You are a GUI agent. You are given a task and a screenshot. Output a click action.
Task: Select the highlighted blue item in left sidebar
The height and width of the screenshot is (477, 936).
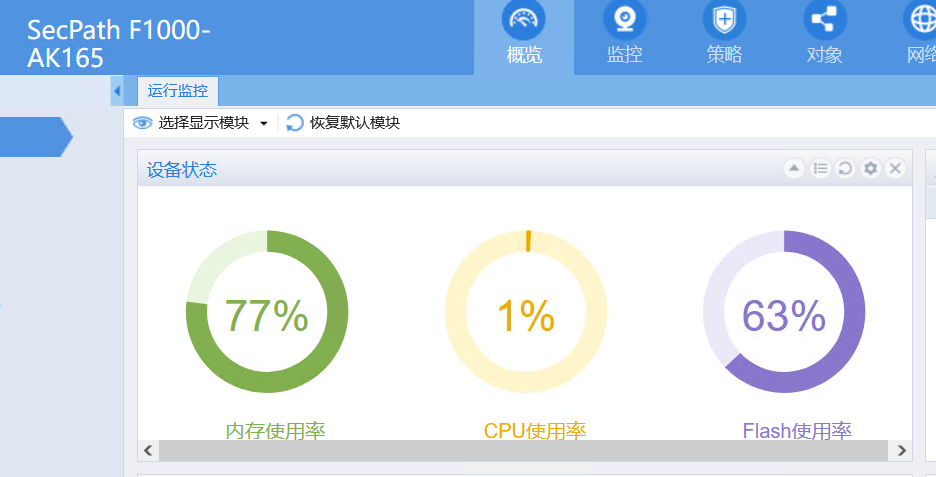pyautogui.click(x=36, y=137)
